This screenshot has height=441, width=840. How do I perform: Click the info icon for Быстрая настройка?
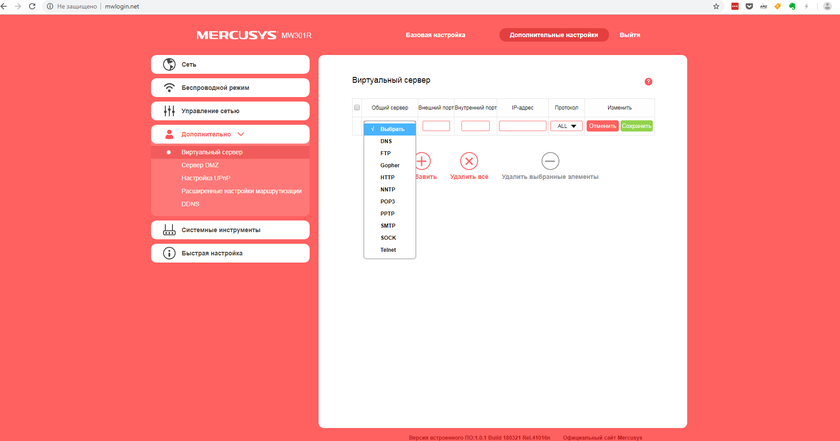click(x=169, y=253)
